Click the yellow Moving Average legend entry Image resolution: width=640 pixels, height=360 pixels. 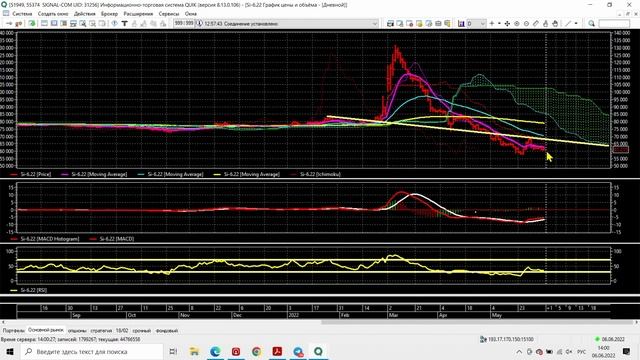[247, 174]
